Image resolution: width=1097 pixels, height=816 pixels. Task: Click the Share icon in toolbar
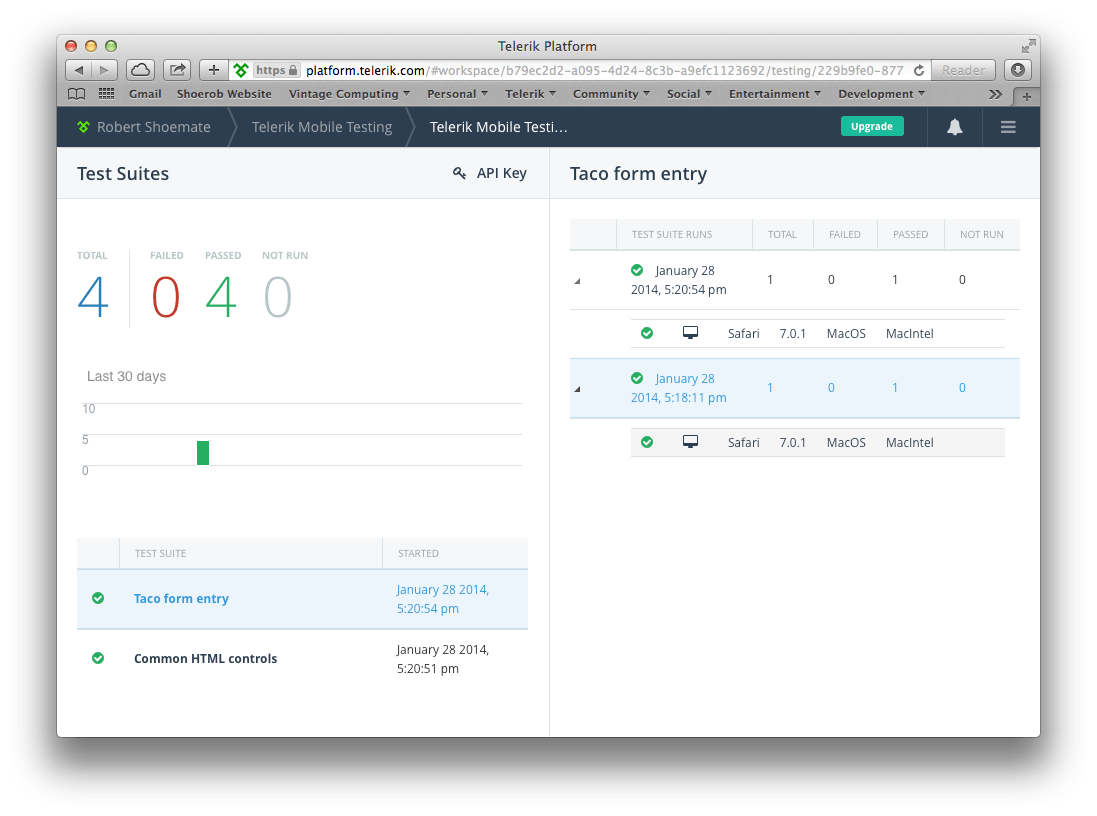pyautogui.click(x=178, y=70)
